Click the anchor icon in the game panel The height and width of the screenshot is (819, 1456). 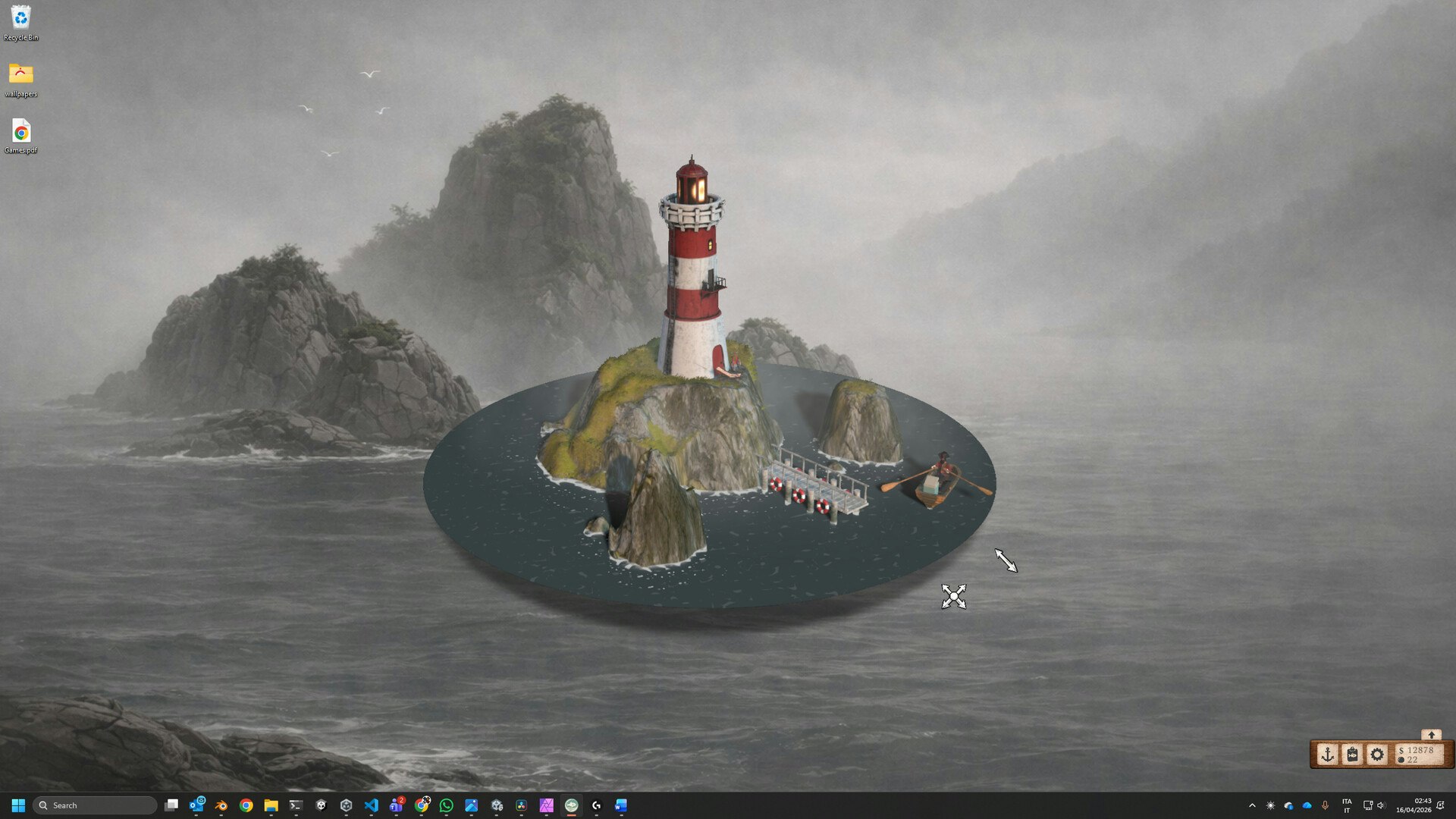[1327, 755]
